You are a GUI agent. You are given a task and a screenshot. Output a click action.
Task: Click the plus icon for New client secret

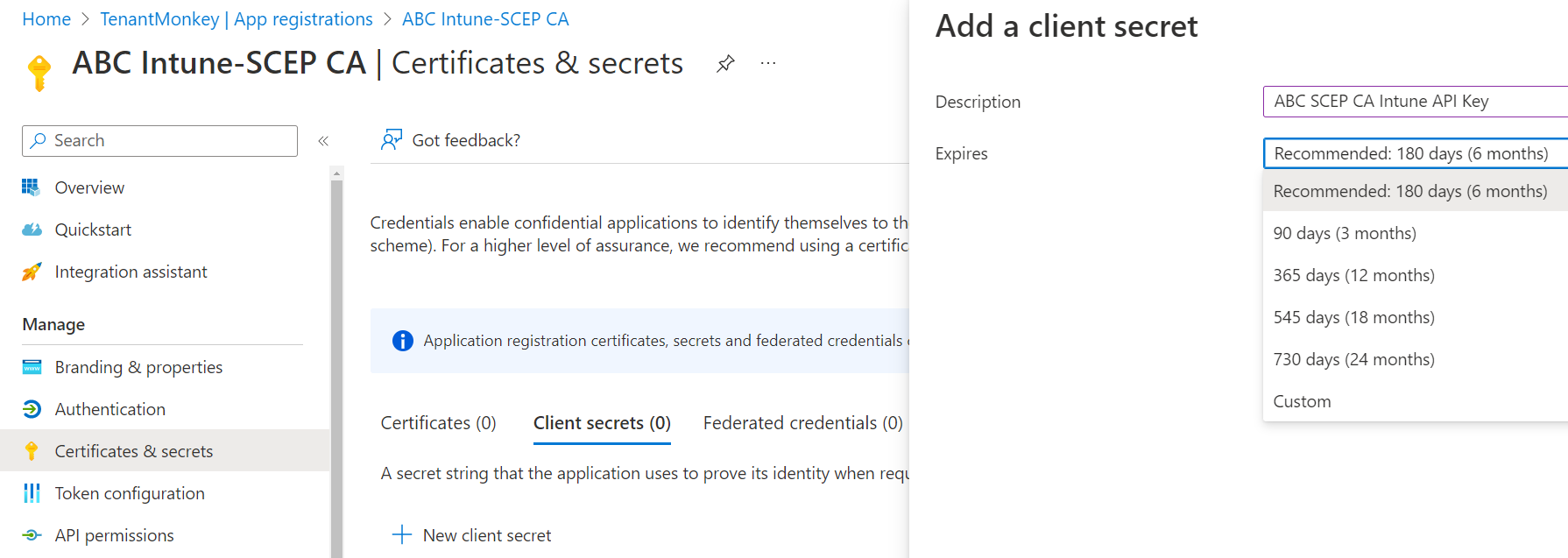tap(402, 534)
